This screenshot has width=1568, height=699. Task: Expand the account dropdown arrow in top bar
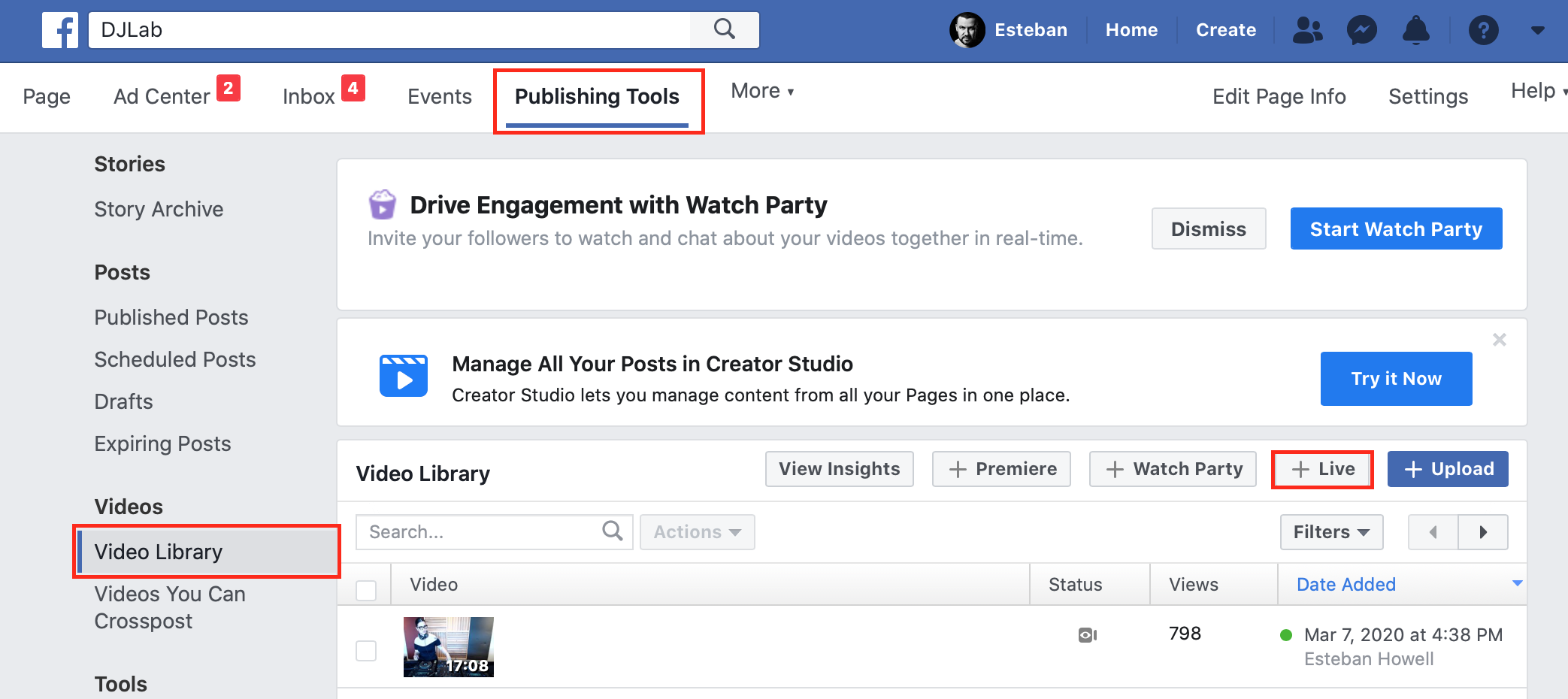pyautogui.click(x=1537, y=30)
